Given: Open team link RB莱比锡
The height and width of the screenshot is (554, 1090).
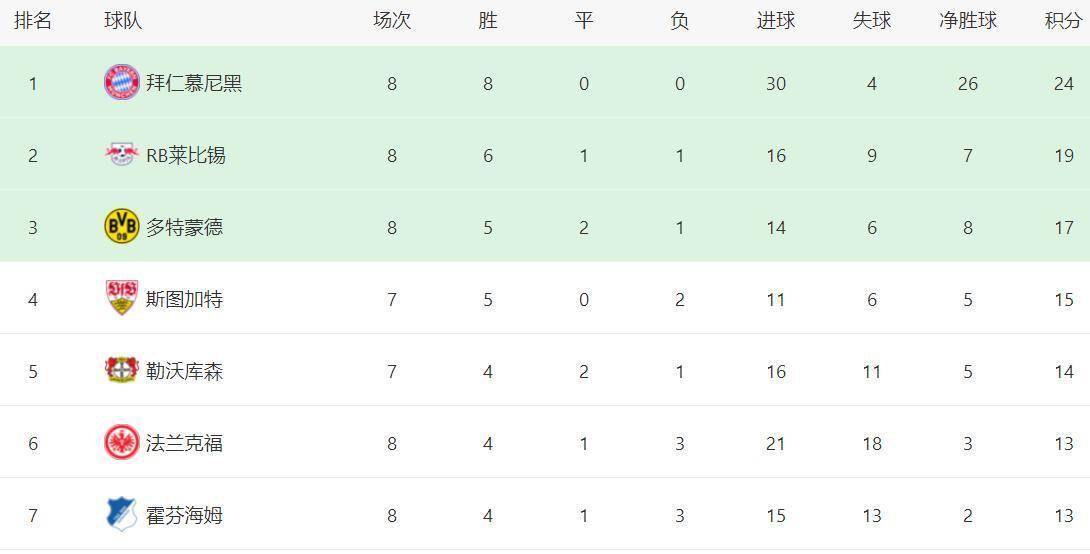Looking at the screenshot, I should (x=186, y=156).
